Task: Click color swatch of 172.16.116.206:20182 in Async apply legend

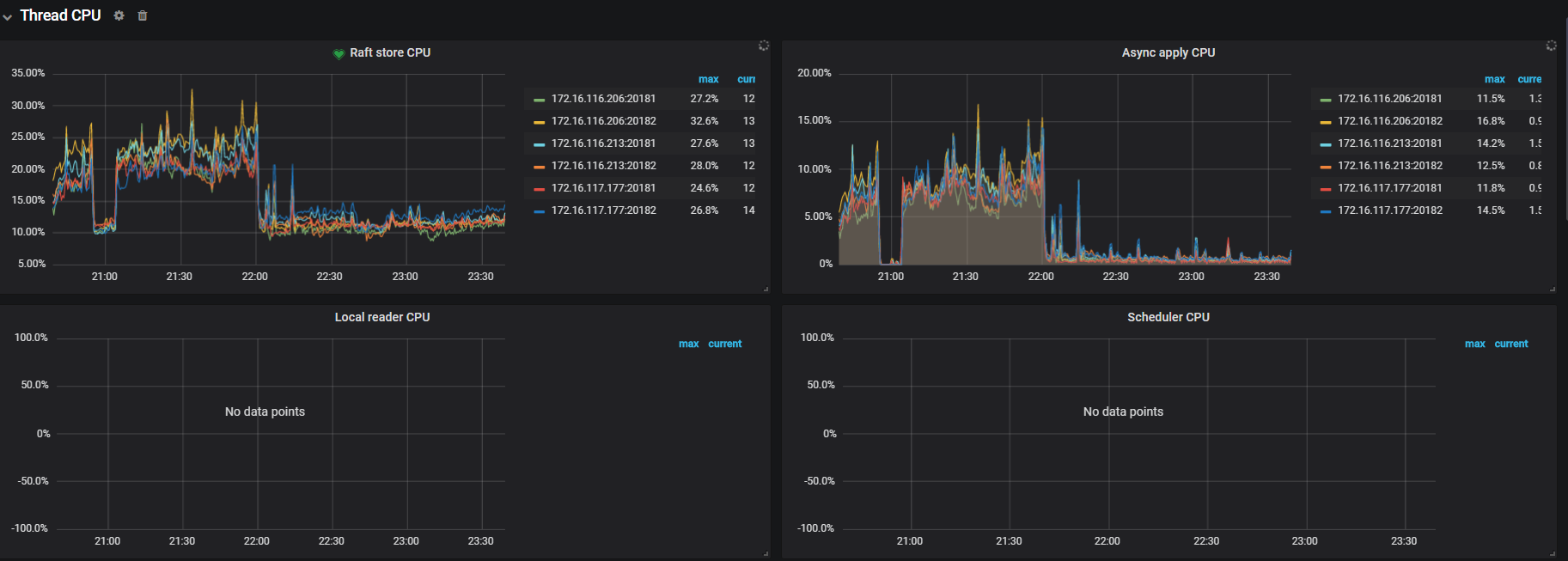Action: [1326, 122]
